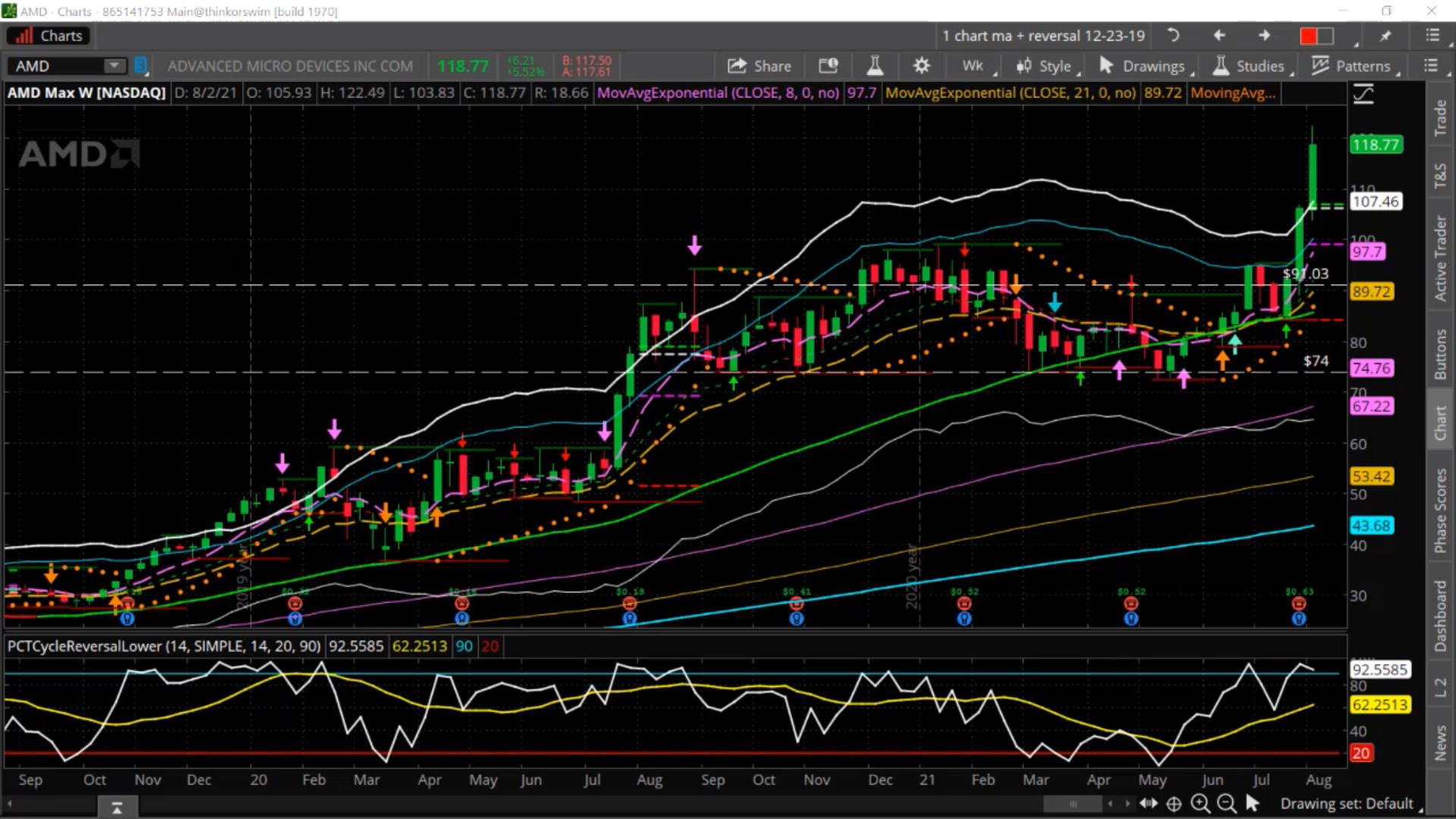Click the MovAvgExponential (CLOSE, 8, 0, no) study label
The image size is (1456, 819).
(718, 93)
